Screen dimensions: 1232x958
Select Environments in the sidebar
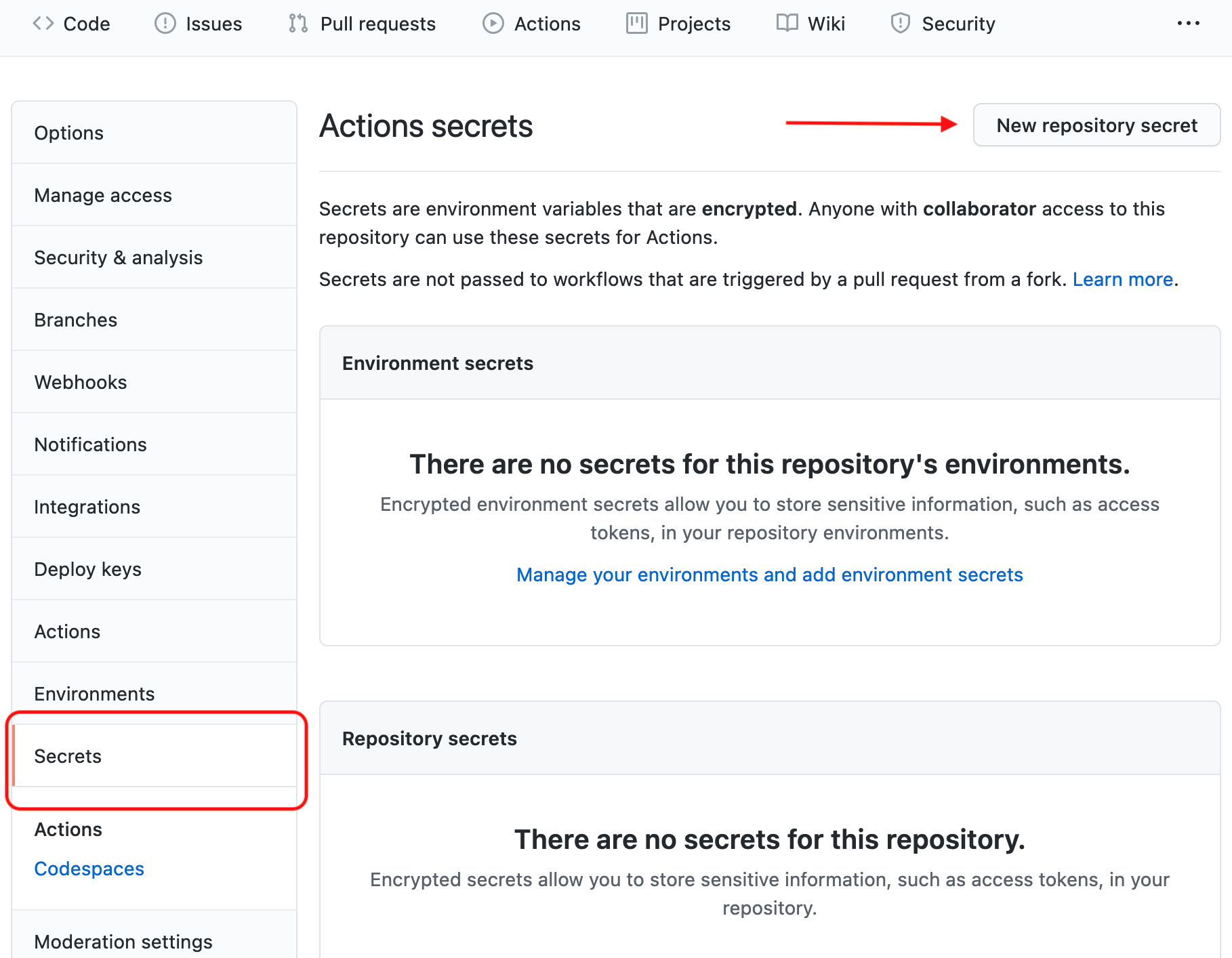(95, 694)
